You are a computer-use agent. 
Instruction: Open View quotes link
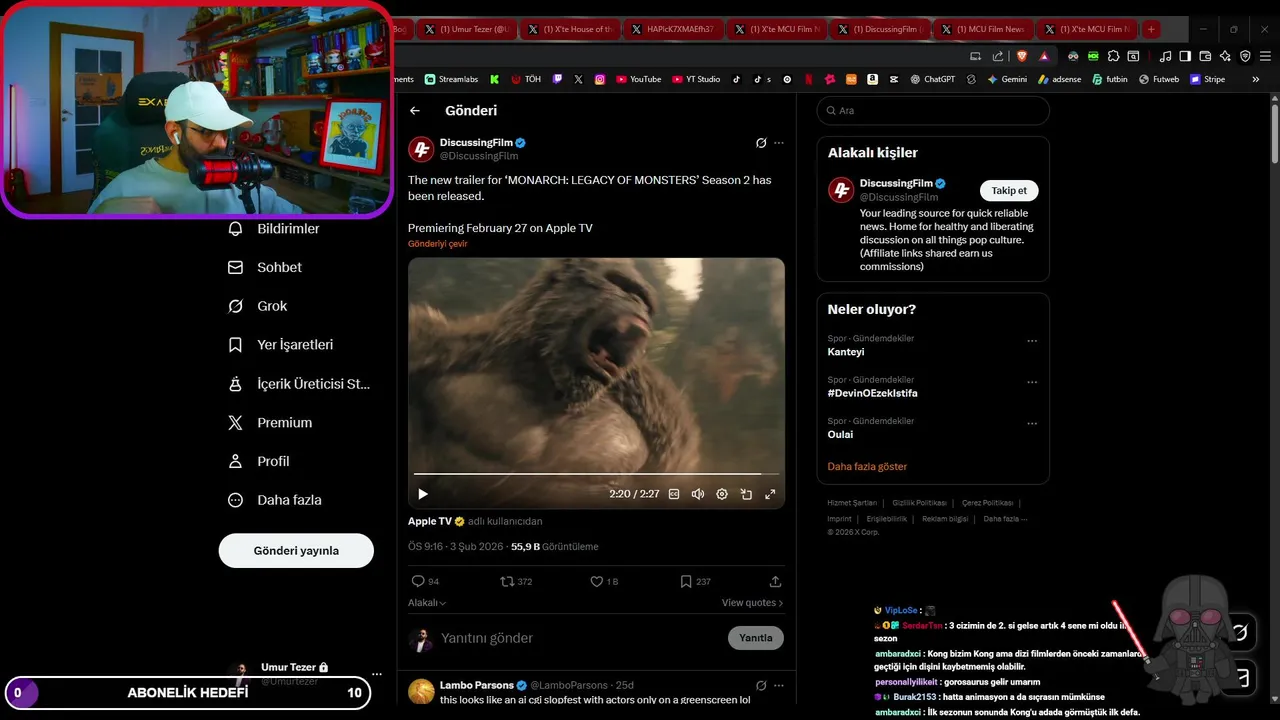click(752, 603)
